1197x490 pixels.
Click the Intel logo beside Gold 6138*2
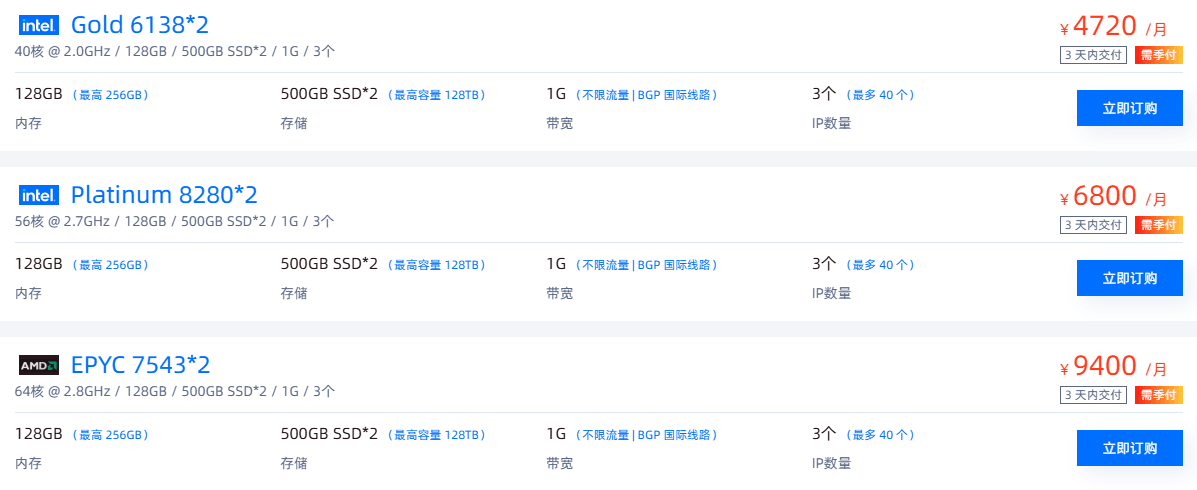pyautogui.click(x=39, y=25)
